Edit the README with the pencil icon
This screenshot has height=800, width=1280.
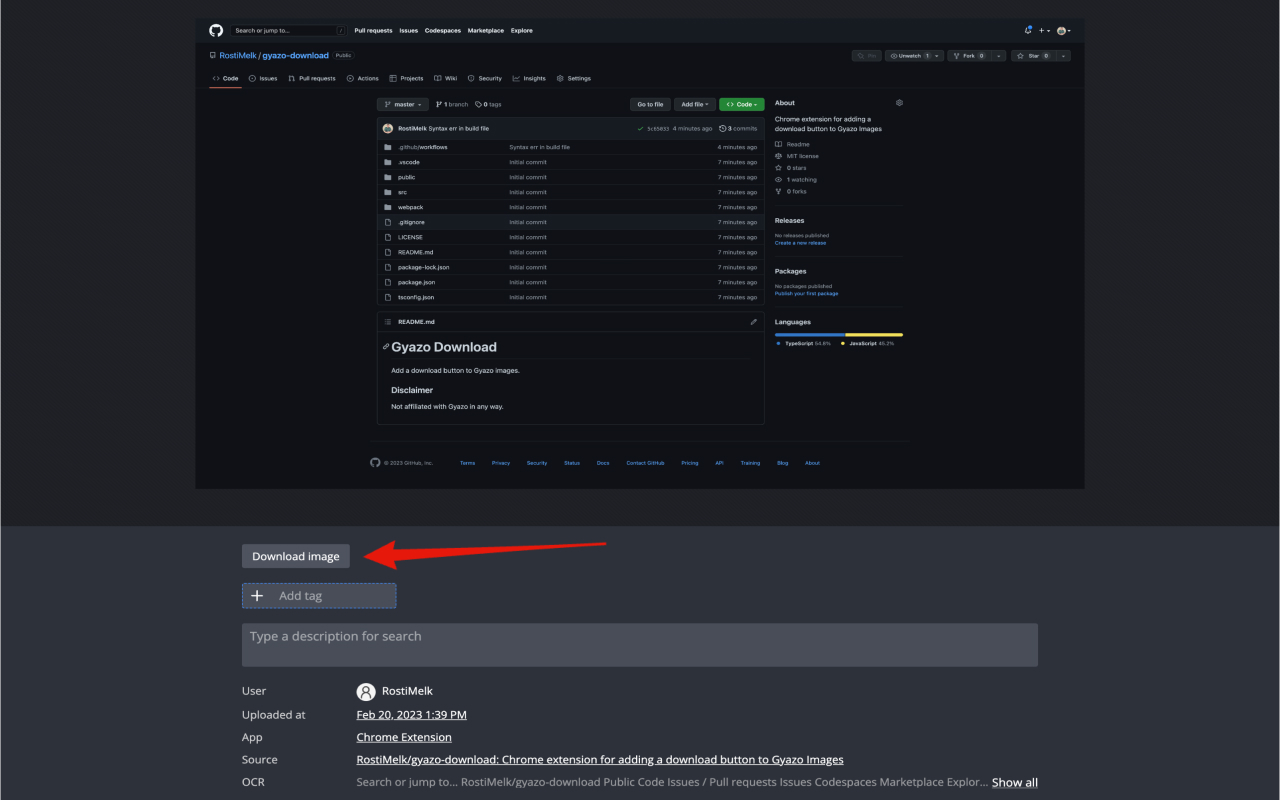click(754, 321)
